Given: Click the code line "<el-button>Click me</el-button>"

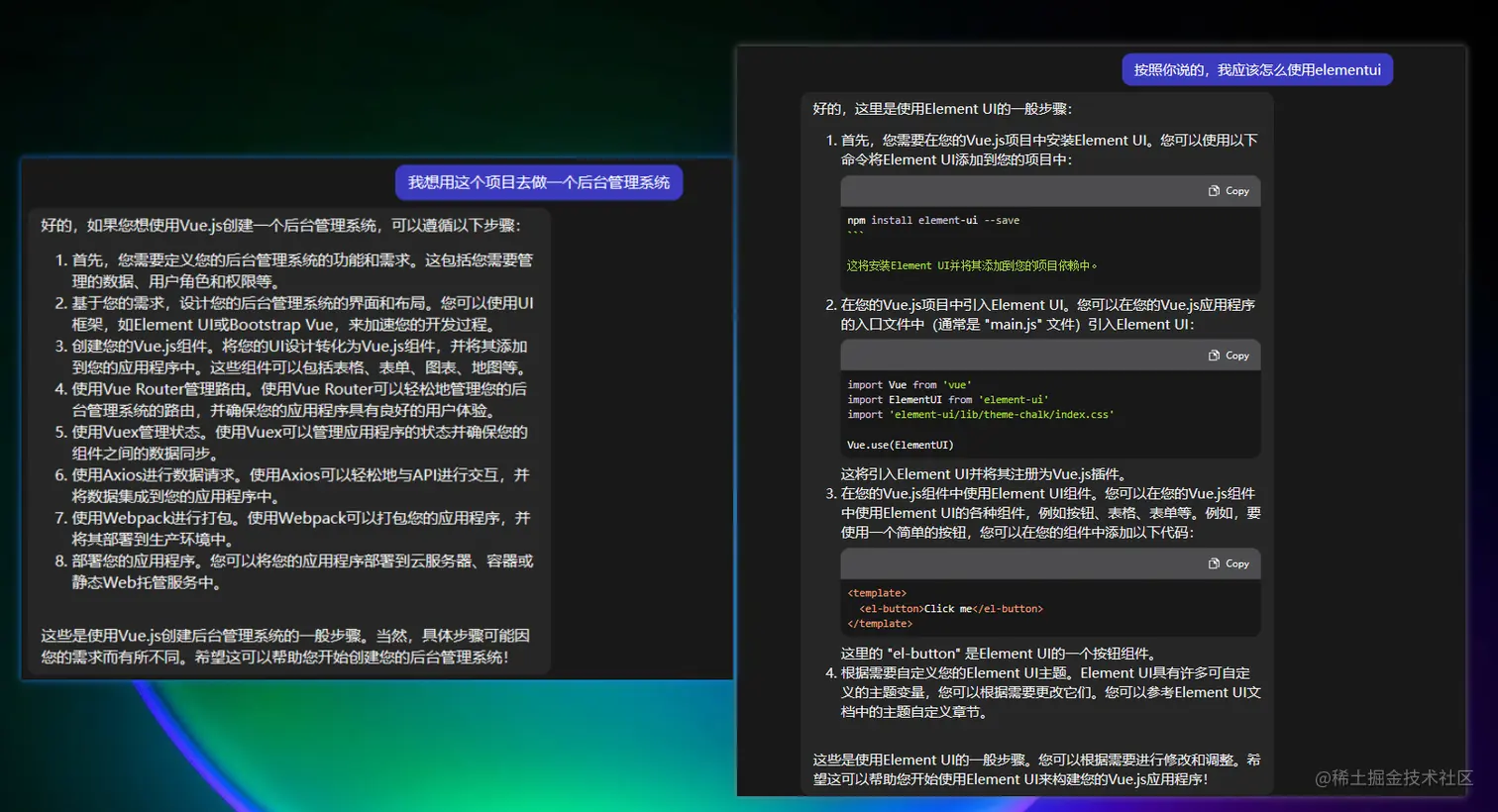Looking at the screenshot, I should [x=951, y=608].
